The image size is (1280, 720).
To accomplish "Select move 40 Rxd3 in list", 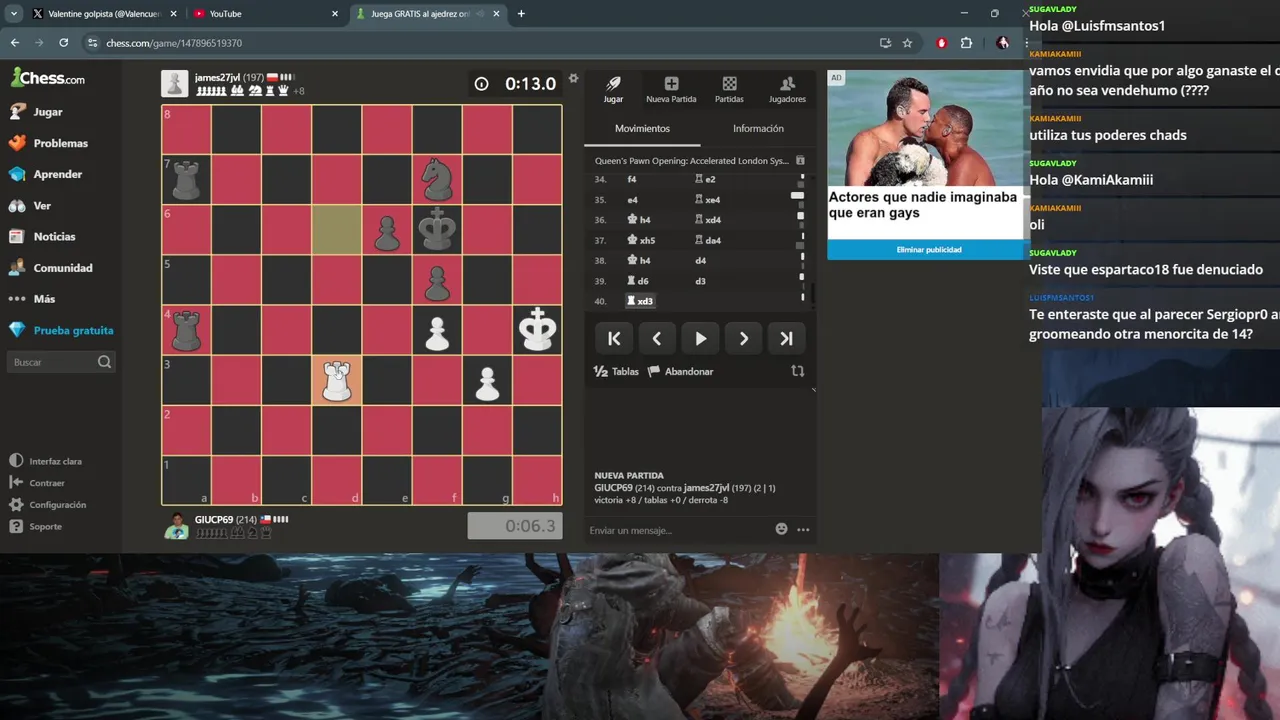I will (639, 301).
